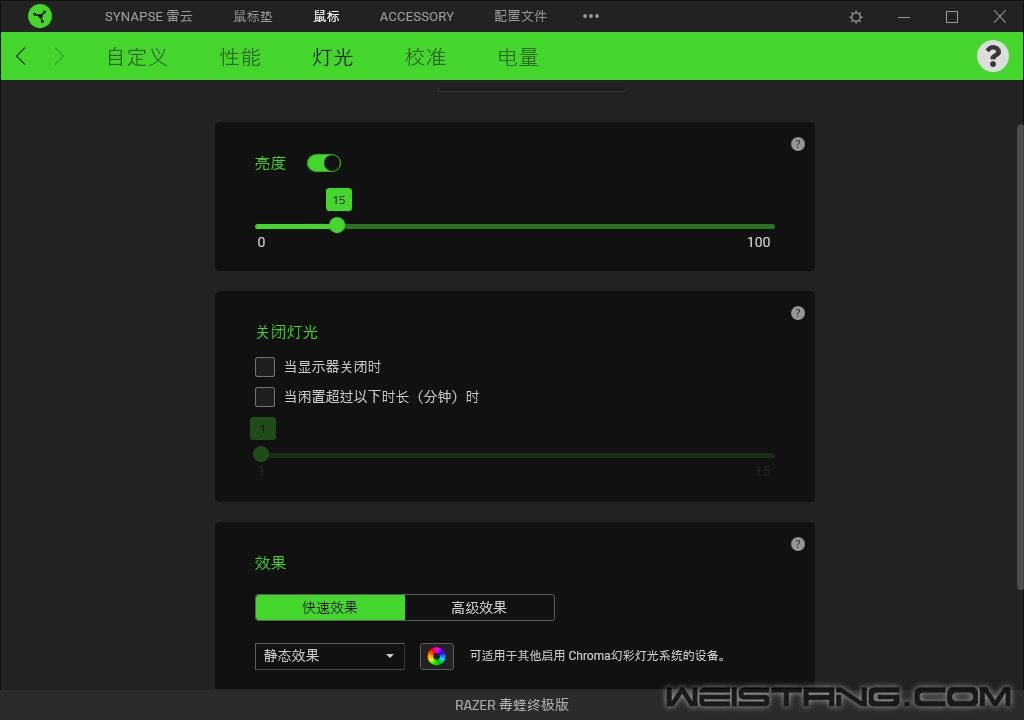
Task: Click the brightness slider handle at 15
Action: point(337,225)
